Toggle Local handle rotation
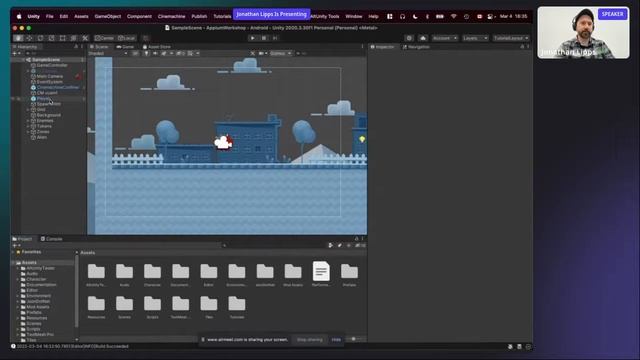This screenshot has width=640, height=360. coord(127,38)
